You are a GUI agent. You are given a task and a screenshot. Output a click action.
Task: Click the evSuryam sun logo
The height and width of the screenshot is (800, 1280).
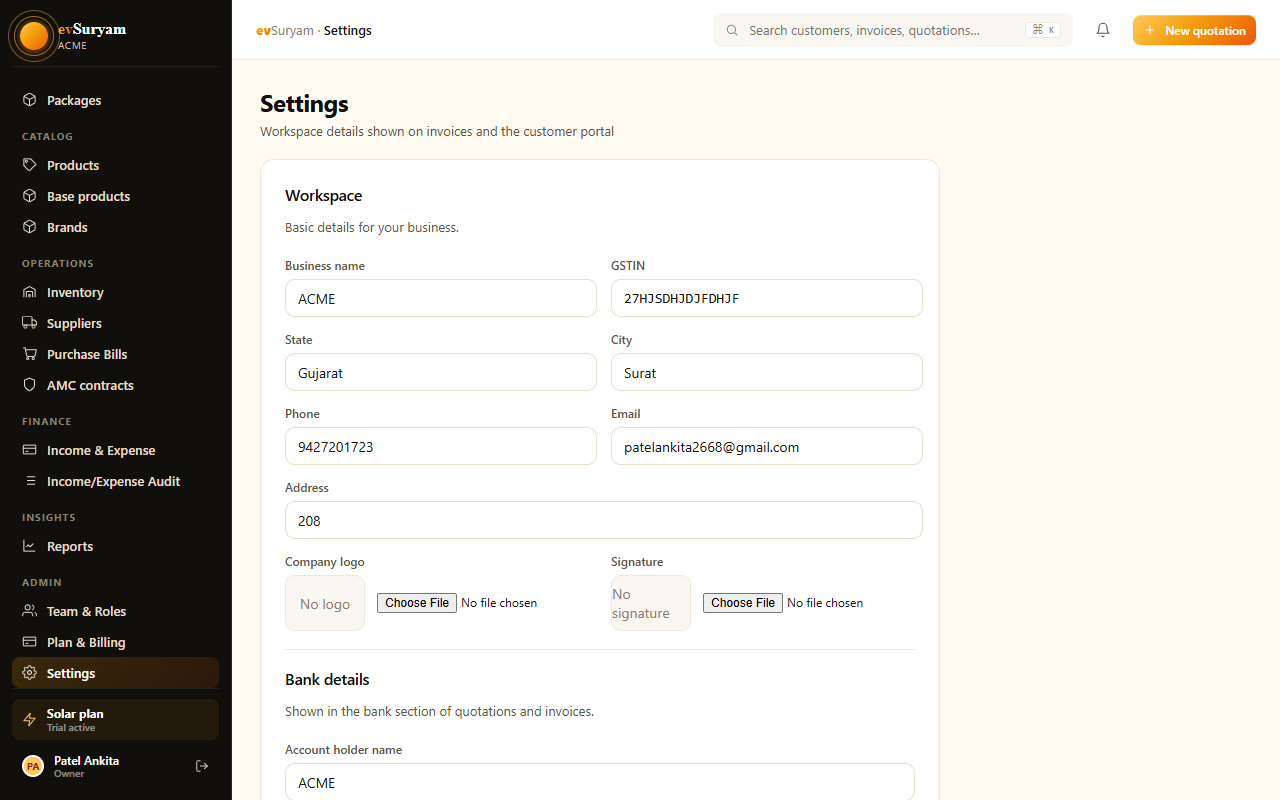34,36
